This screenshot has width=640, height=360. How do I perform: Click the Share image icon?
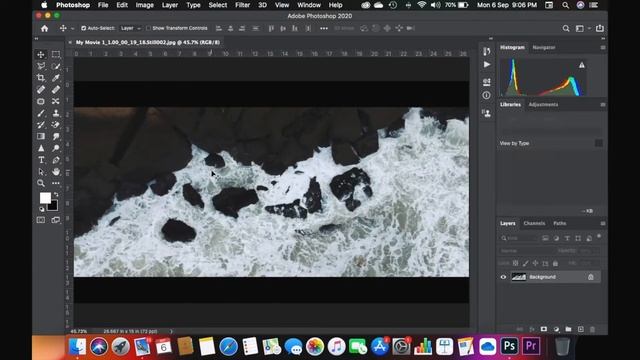(600, 28)
